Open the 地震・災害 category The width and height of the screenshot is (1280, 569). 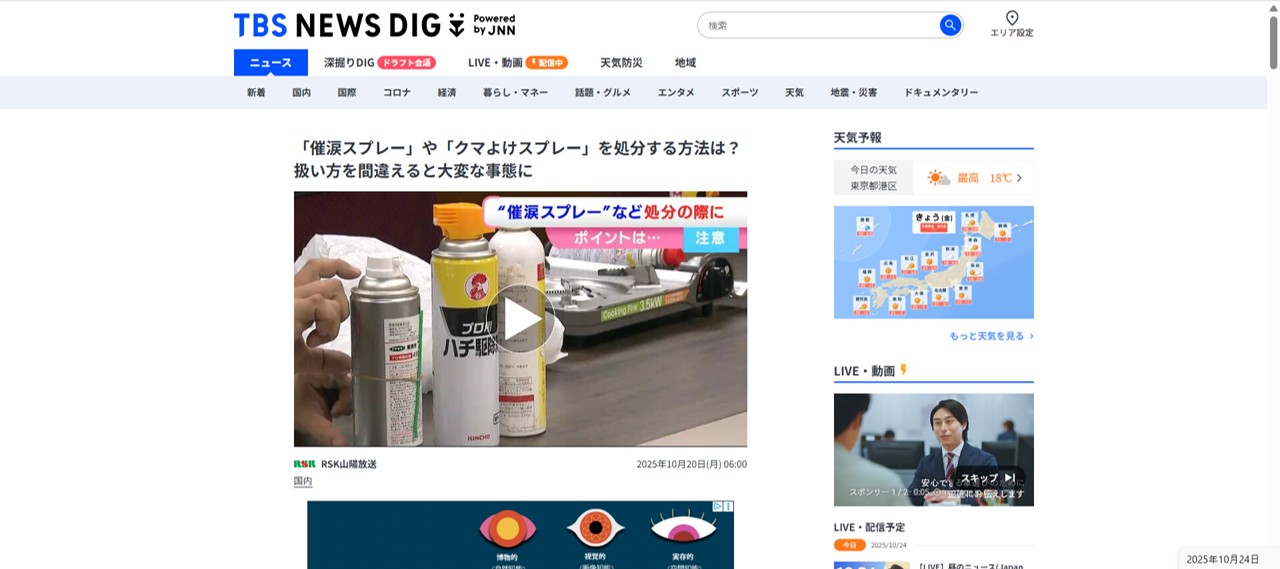853,93
